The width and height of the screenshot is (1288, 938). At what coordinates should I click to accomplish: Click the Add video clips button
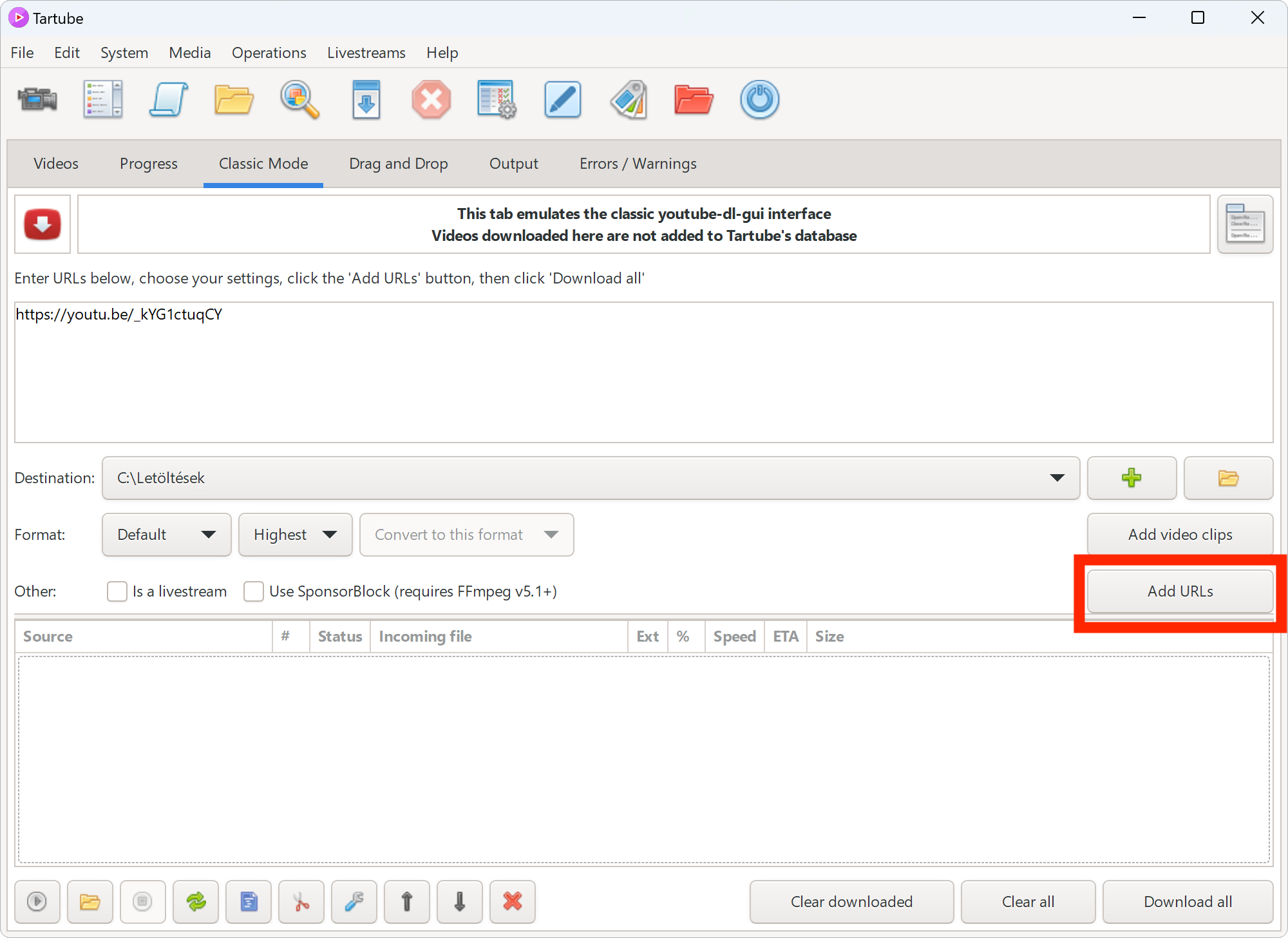[x=1180, y=535]
